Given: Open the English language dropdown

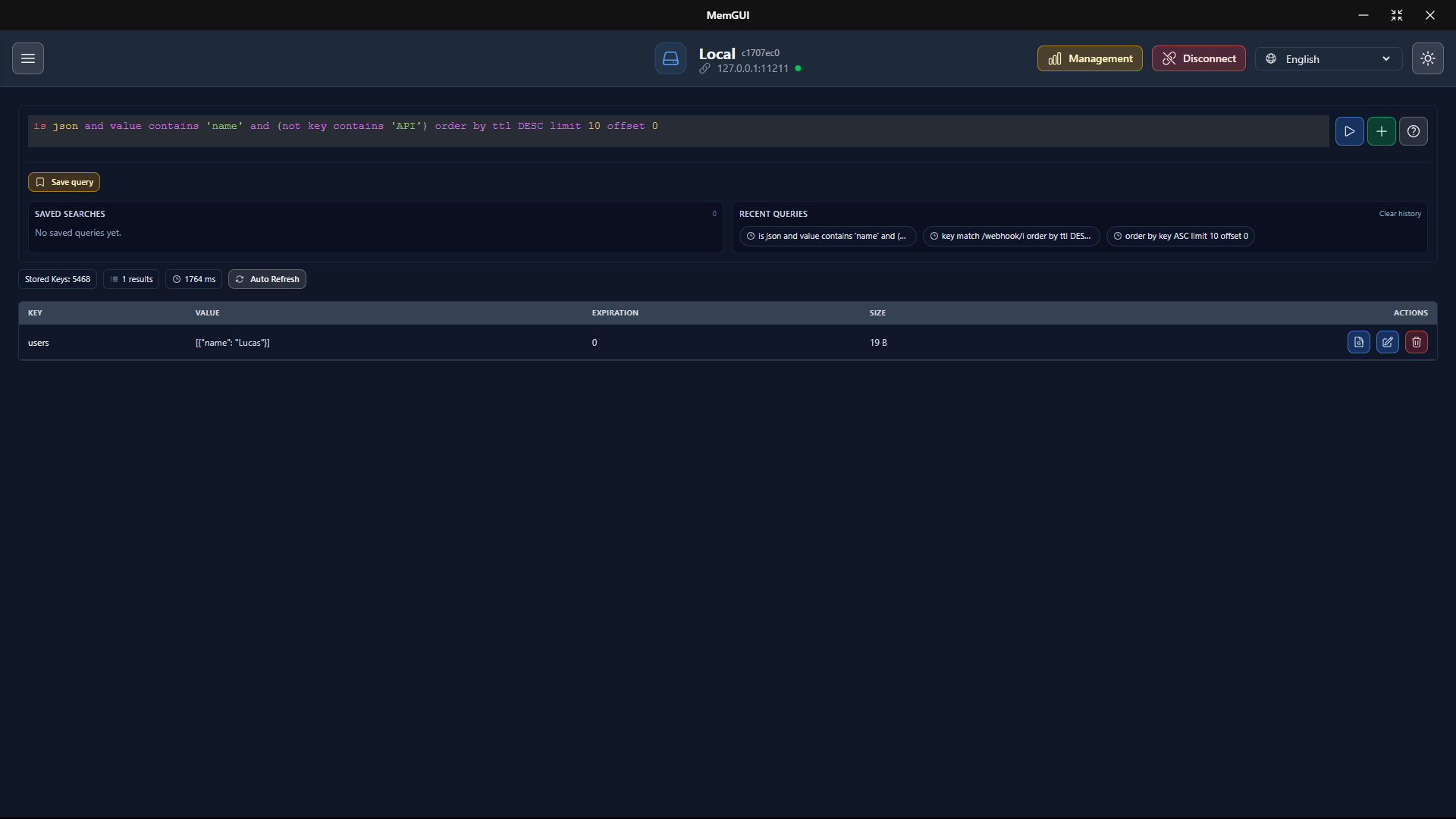Looking at the screenshot, I should 1328,58.
